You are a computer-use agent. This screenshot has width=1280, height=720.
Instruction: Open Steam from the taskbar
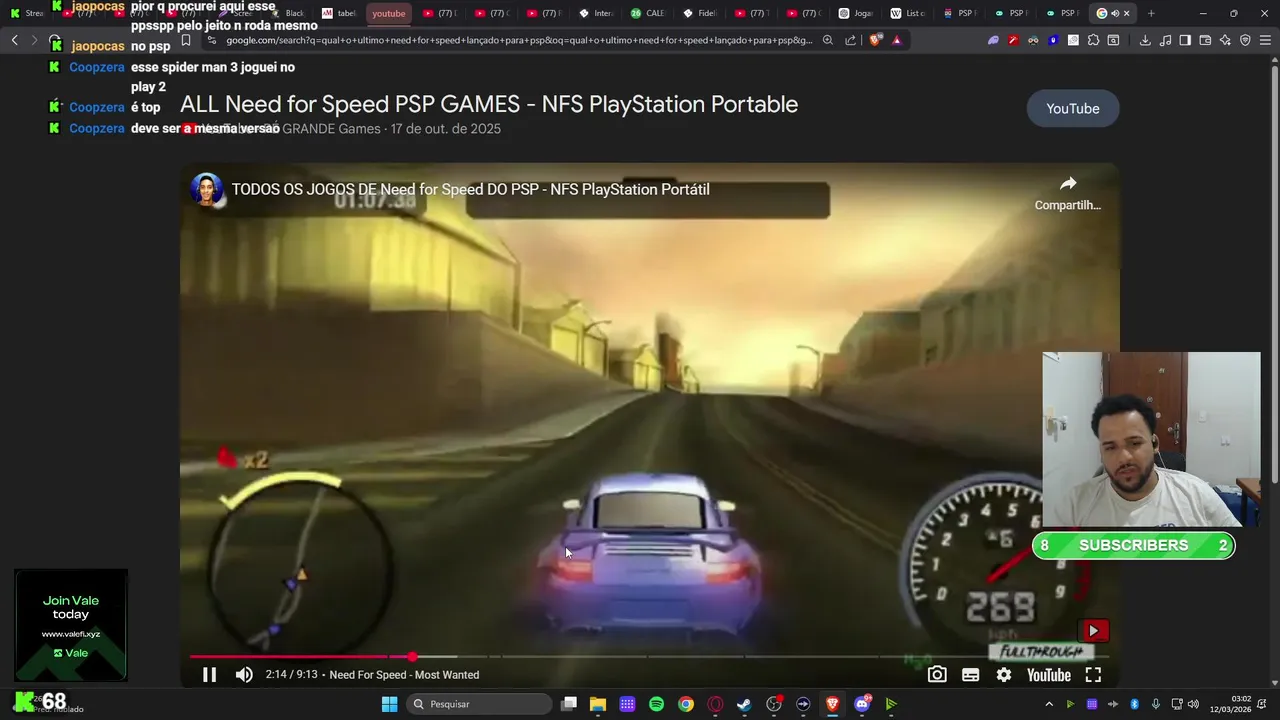(744, 704)
